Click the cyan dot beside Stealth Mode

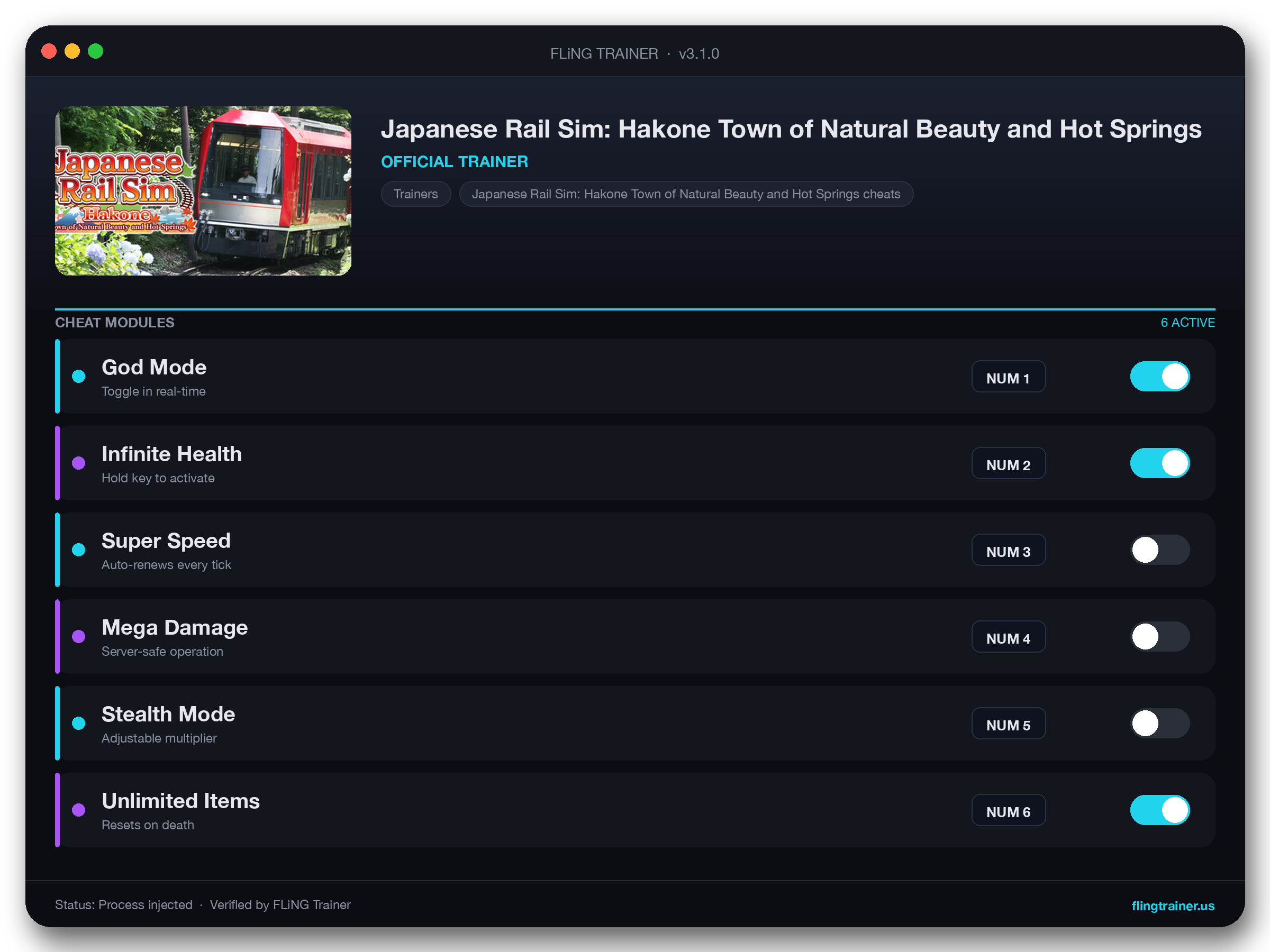[x=79, y=723]
